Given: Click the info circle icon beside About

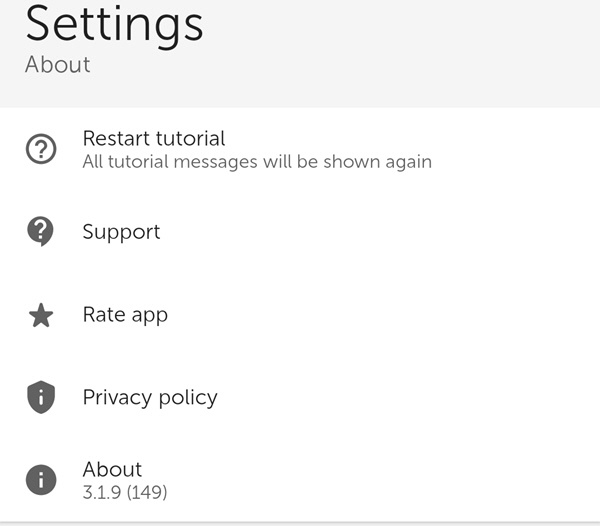Looking at the screenshot, I should (x=40, y=480).
